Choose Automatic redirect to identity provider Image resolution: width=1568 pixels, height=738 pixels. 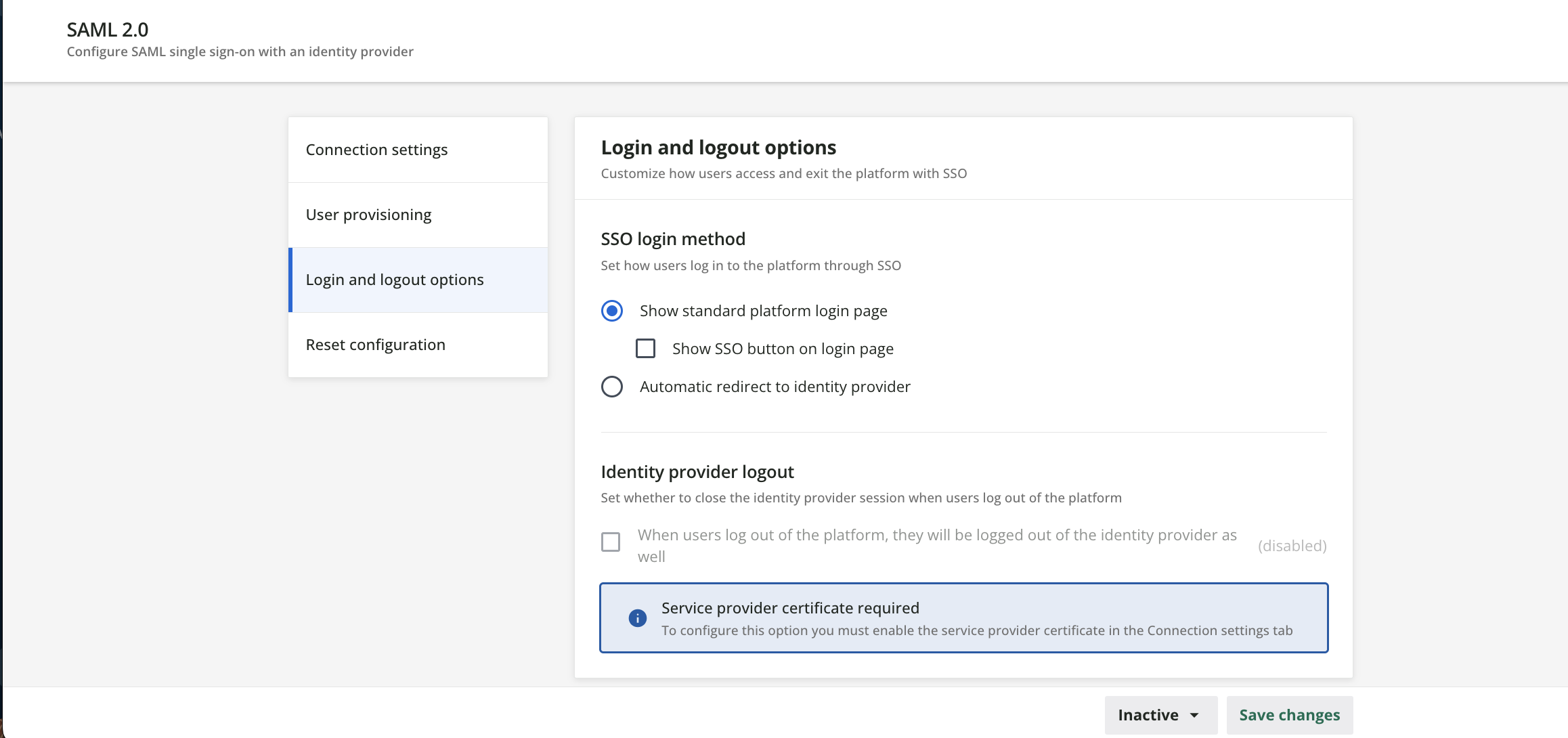(x=612, y=387)
